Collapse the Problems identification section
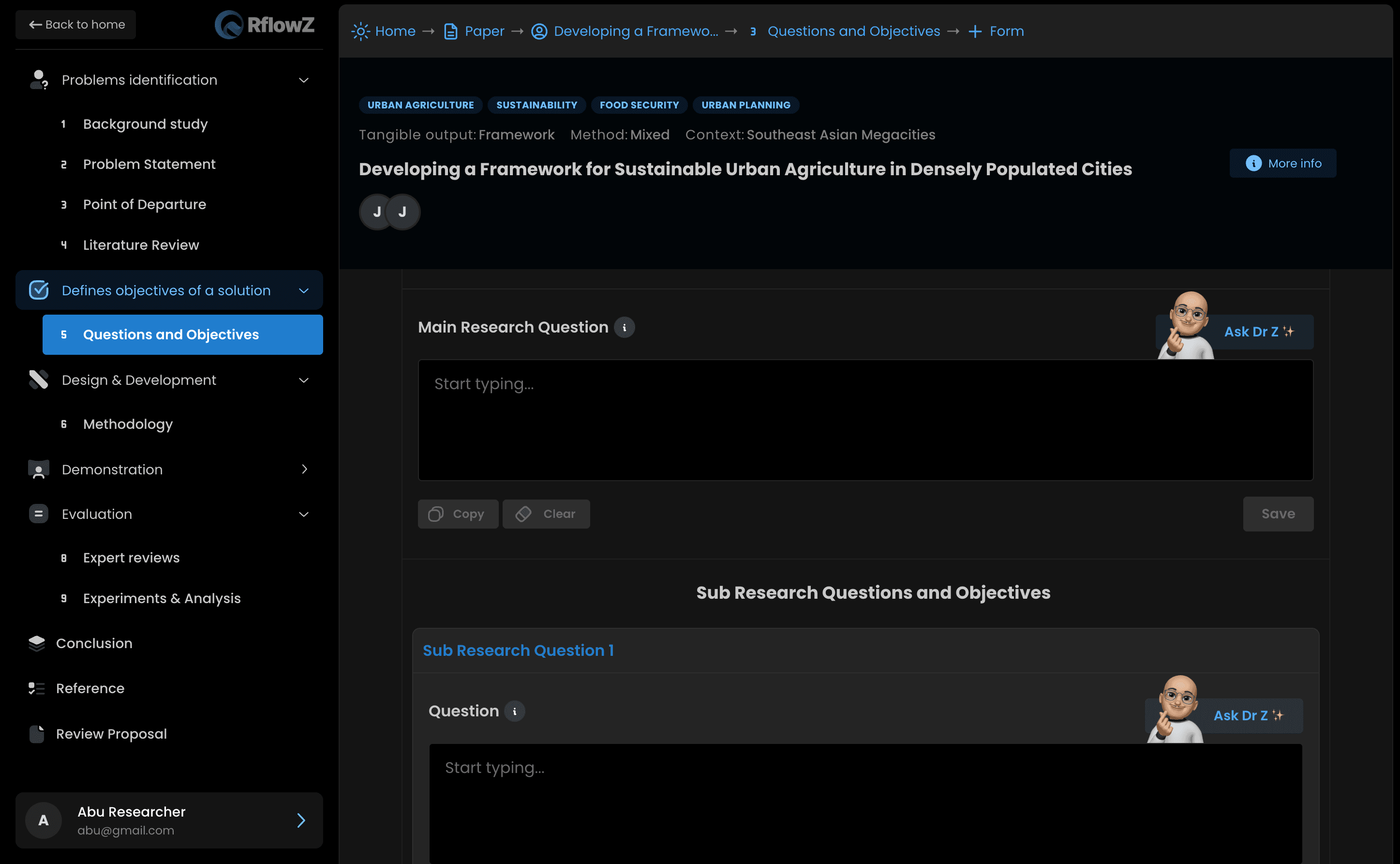This screenshot has width=1400, height=864. tap(304, 80)
